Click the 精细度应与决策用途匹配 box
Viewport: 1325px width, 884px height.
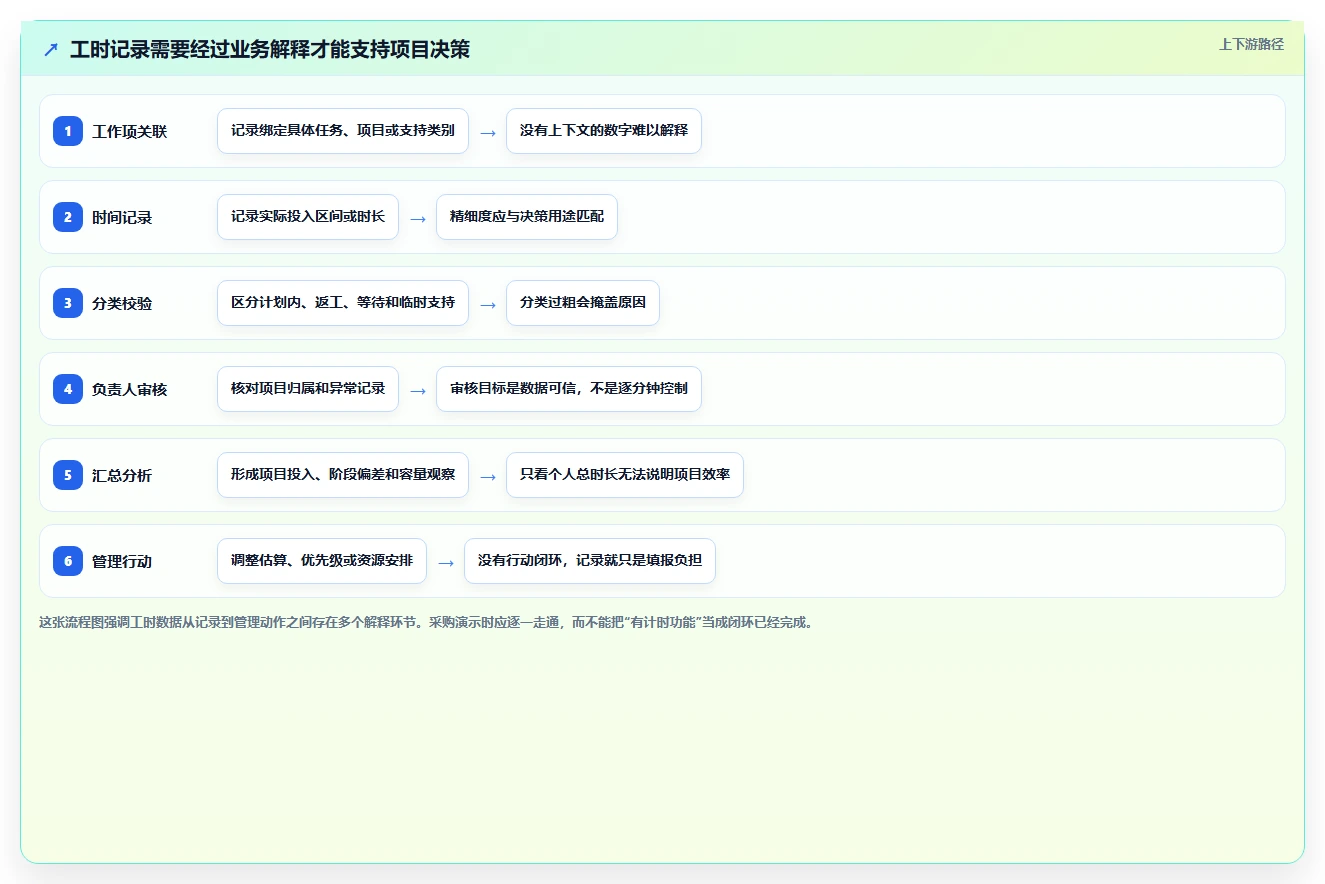527,217
